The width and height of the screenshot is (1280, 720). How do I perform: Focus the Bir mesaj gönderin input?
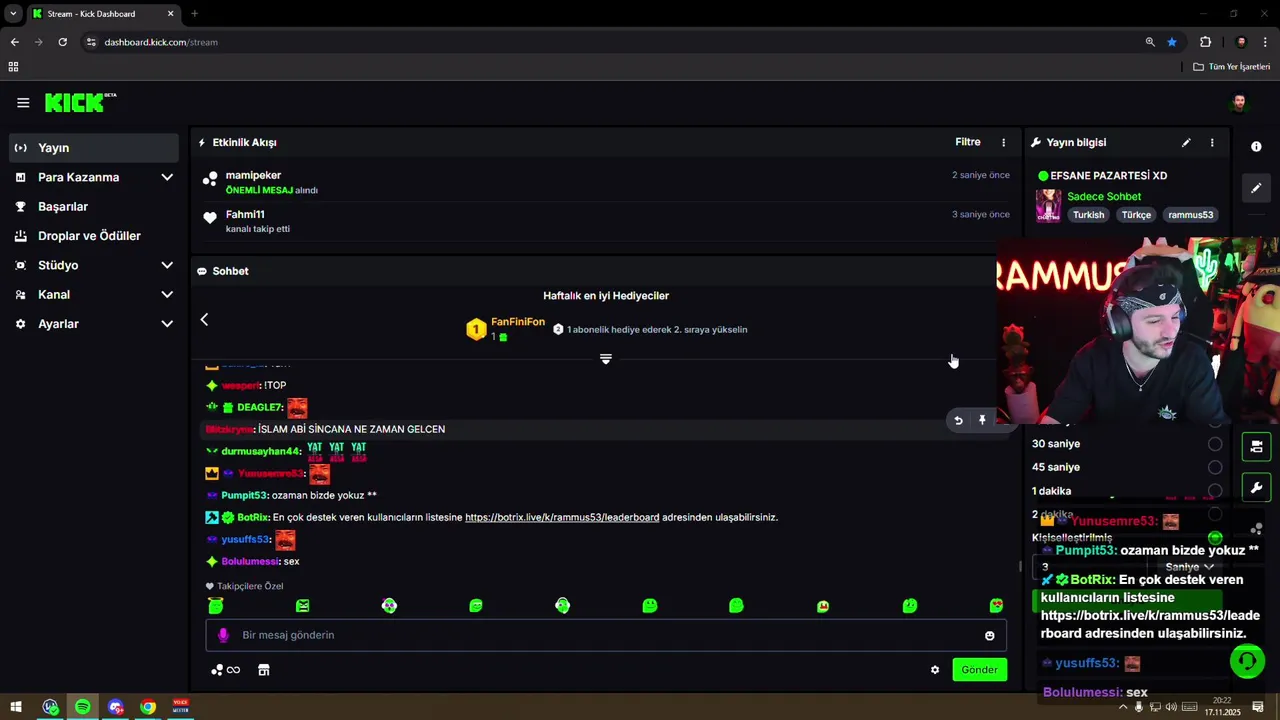[x=606, y=635]
